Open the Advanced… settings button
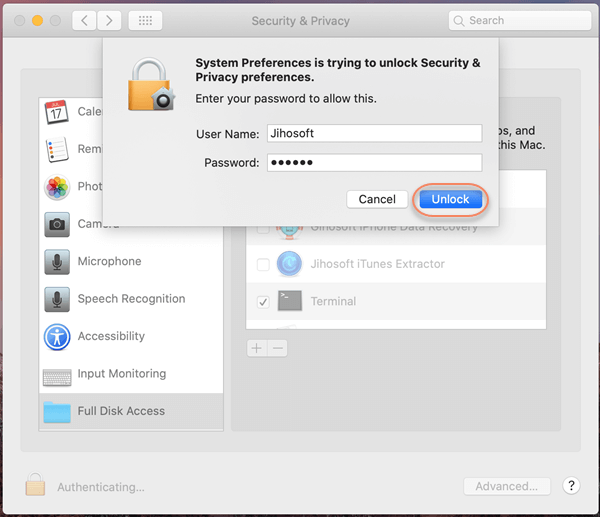Image resolution: width=600 pixels, height=517 pixels. (507, 486)
